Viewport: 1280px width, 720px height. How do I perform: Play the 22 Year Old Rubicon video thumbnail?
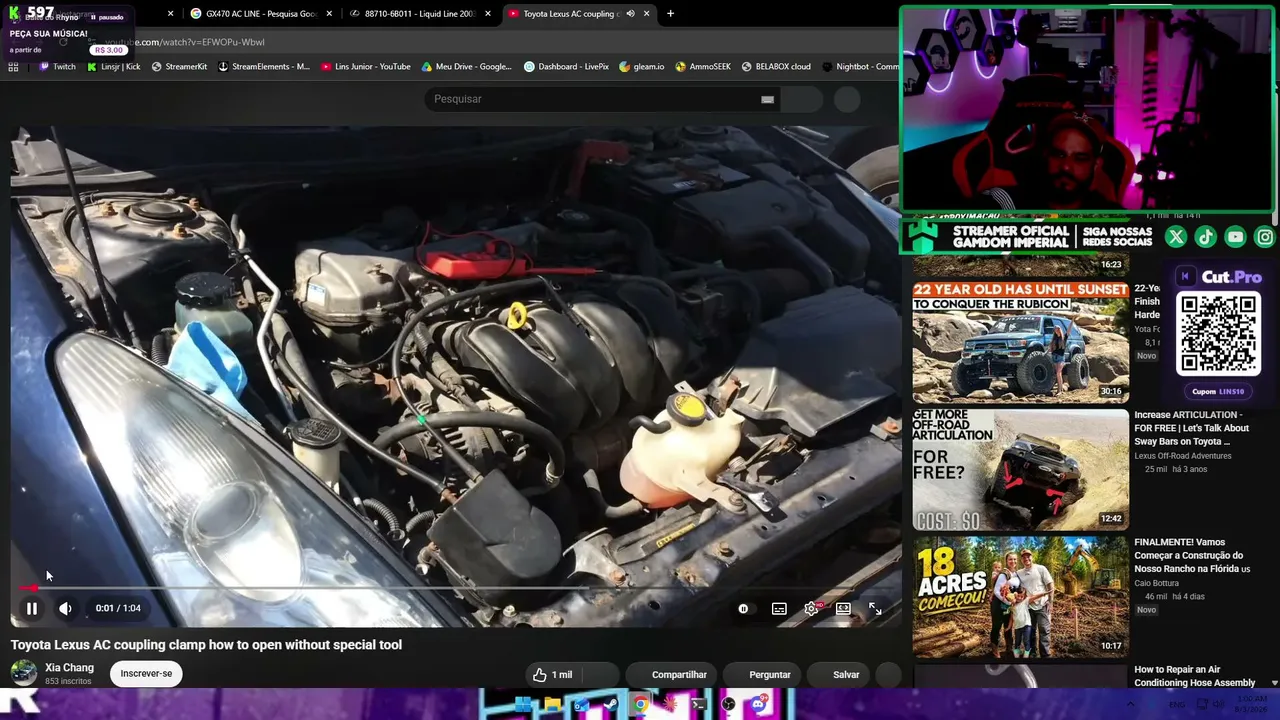(x=1020, y=341)
